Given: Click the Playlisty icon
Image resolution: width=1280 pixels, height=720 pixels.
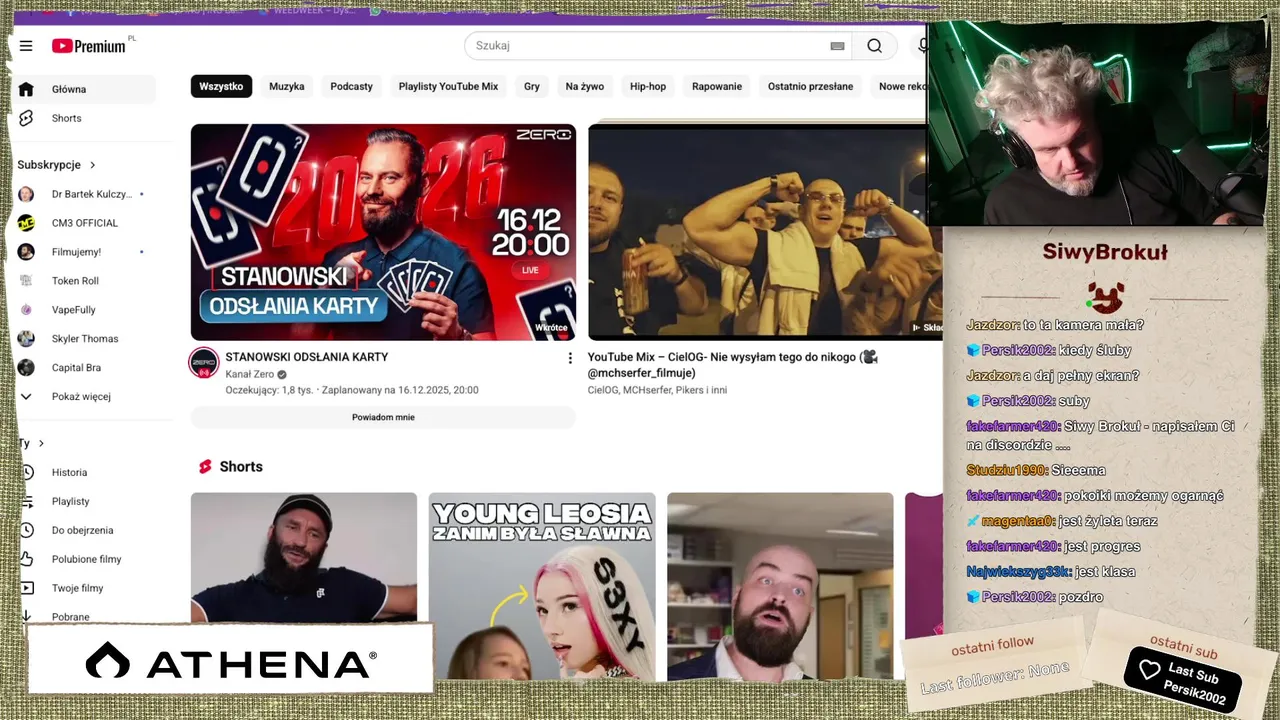Looking at the screenshot, I should point(27,501).
